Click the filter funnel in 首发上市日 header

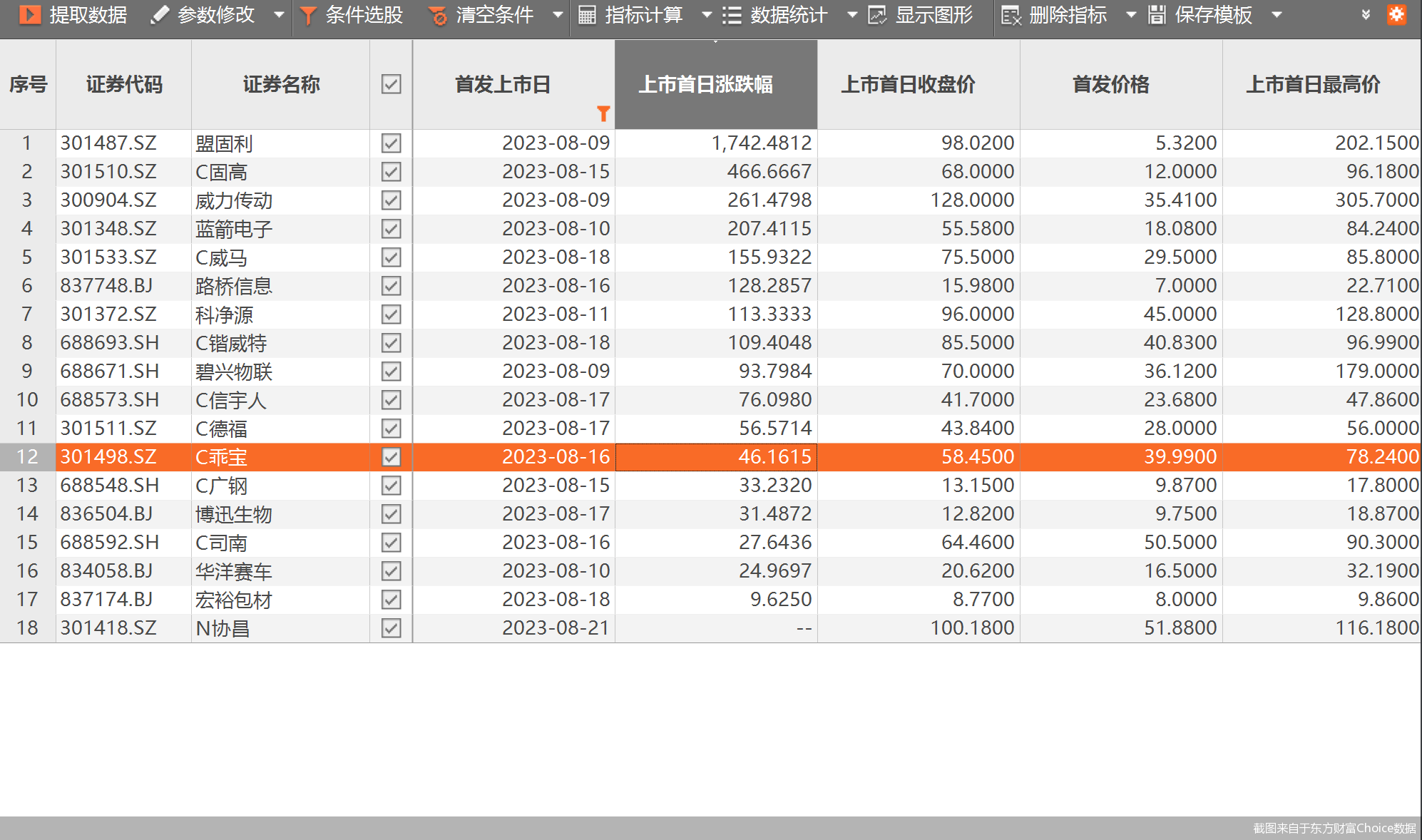point(603,113)
